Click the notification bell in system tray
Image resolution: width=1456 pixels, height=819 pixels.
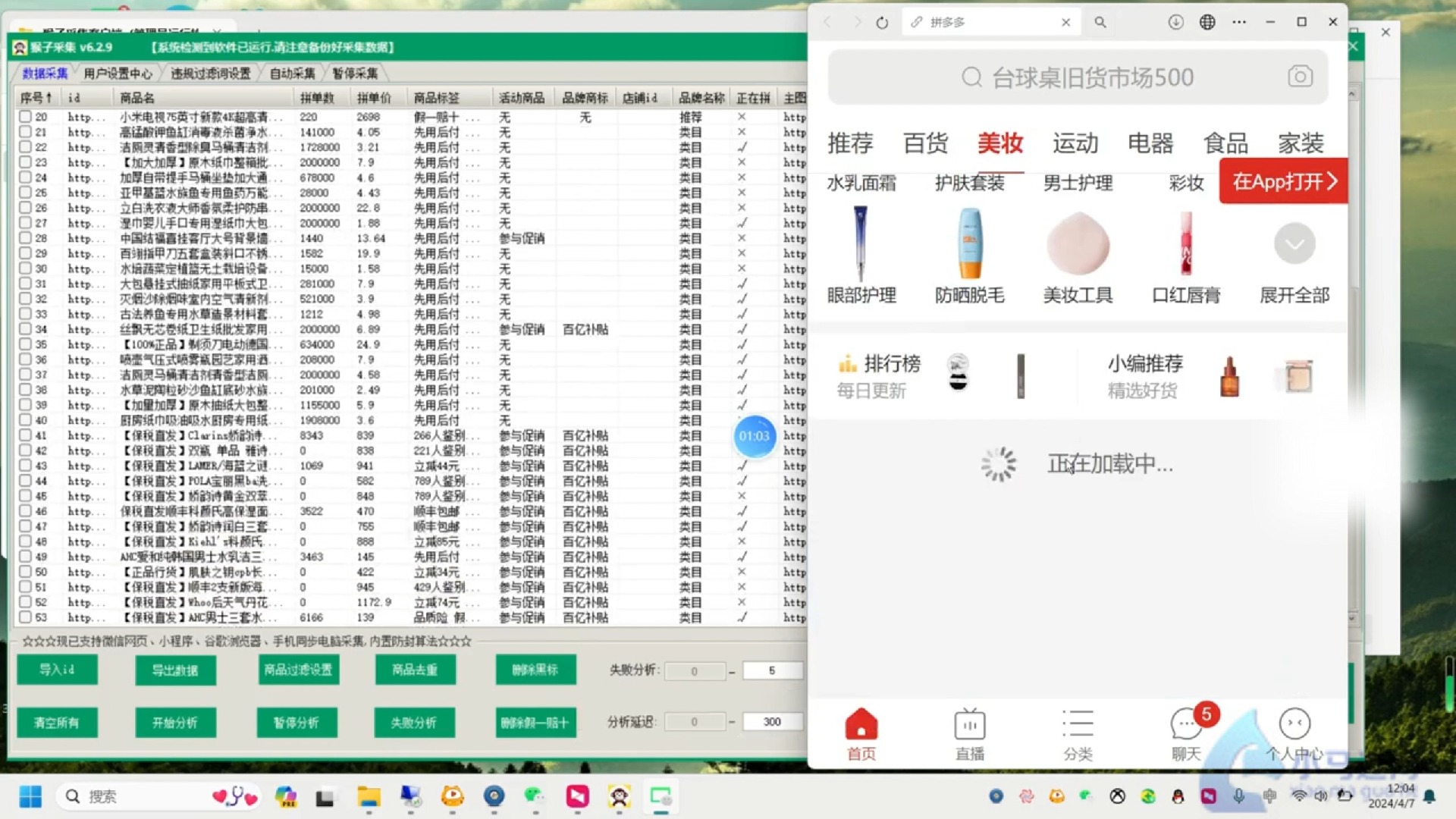tap(1429, 796)
